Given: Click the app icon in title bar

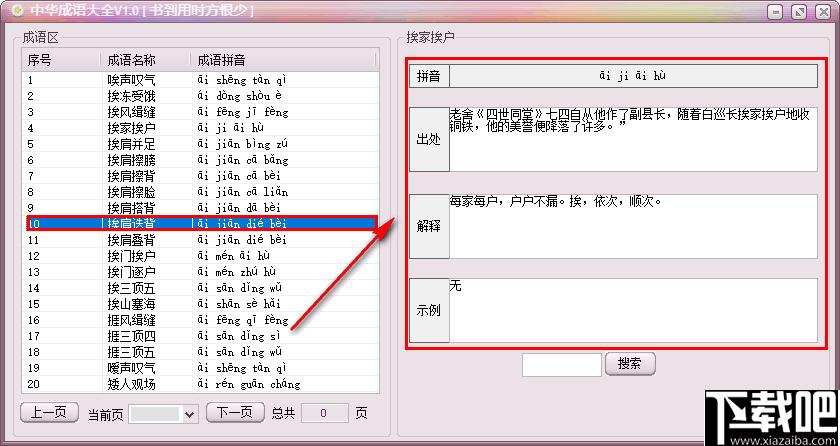Looking at the screenshot, I should pos(17,10).
